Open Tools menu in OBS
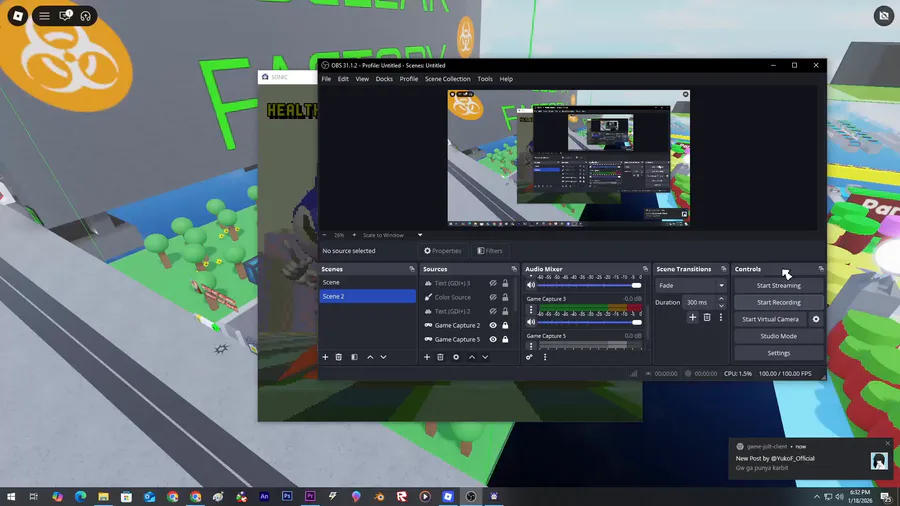Screen dimensions: 900x506 (x=485, y=79)
